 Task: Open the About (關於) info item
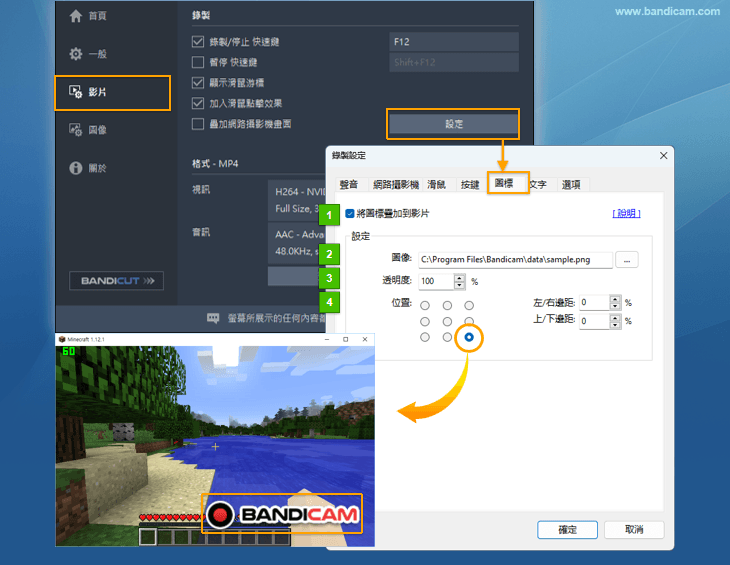point(88,168)
